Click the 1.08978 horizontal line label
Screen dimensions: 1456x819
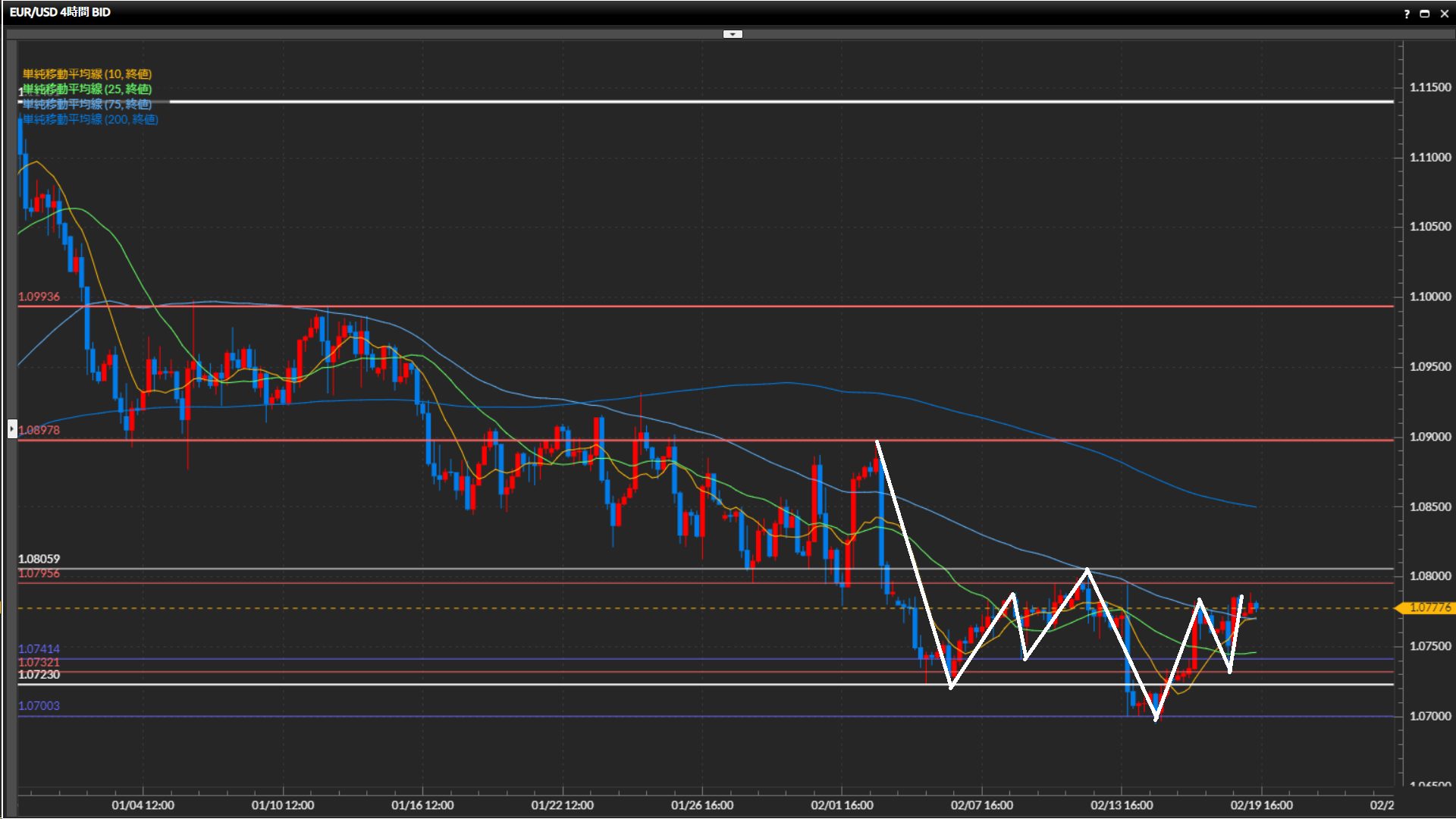click(x=39, y=430)
